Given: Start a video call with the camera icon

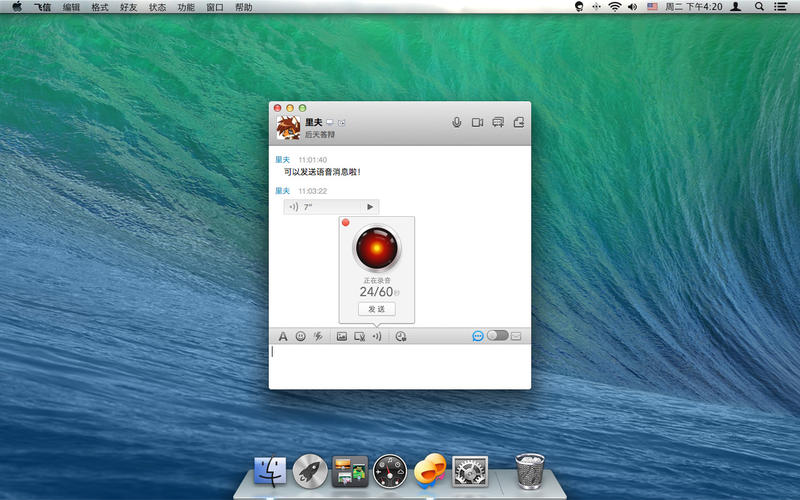Looking at the screenshot, I should (x=477, y=123).
